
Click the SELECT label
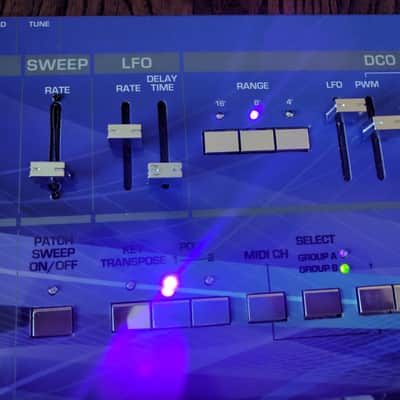coord(315,240)
